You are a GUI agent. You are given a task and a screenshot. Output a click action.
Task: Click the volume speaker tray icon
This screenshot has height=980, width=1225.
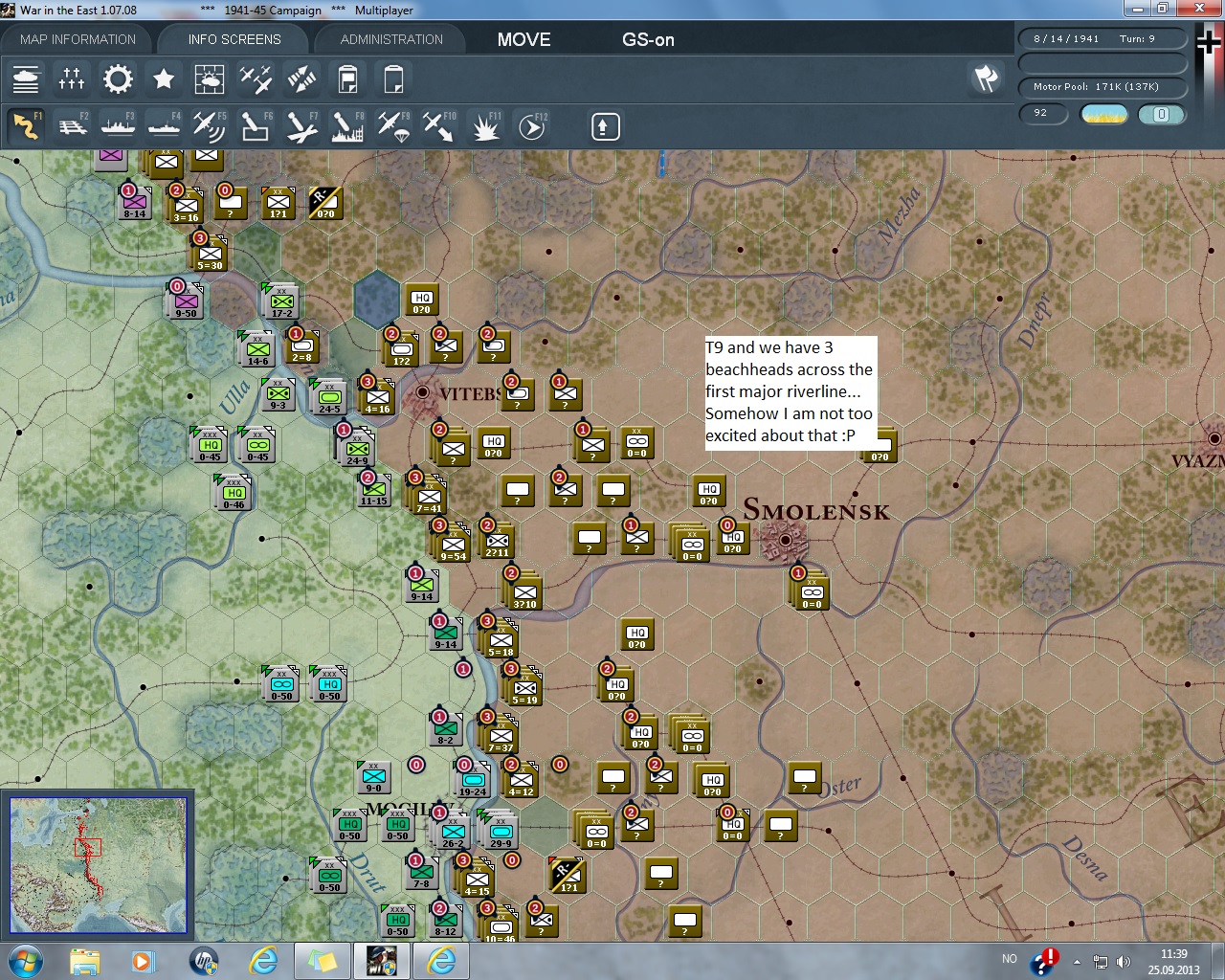1124,962
